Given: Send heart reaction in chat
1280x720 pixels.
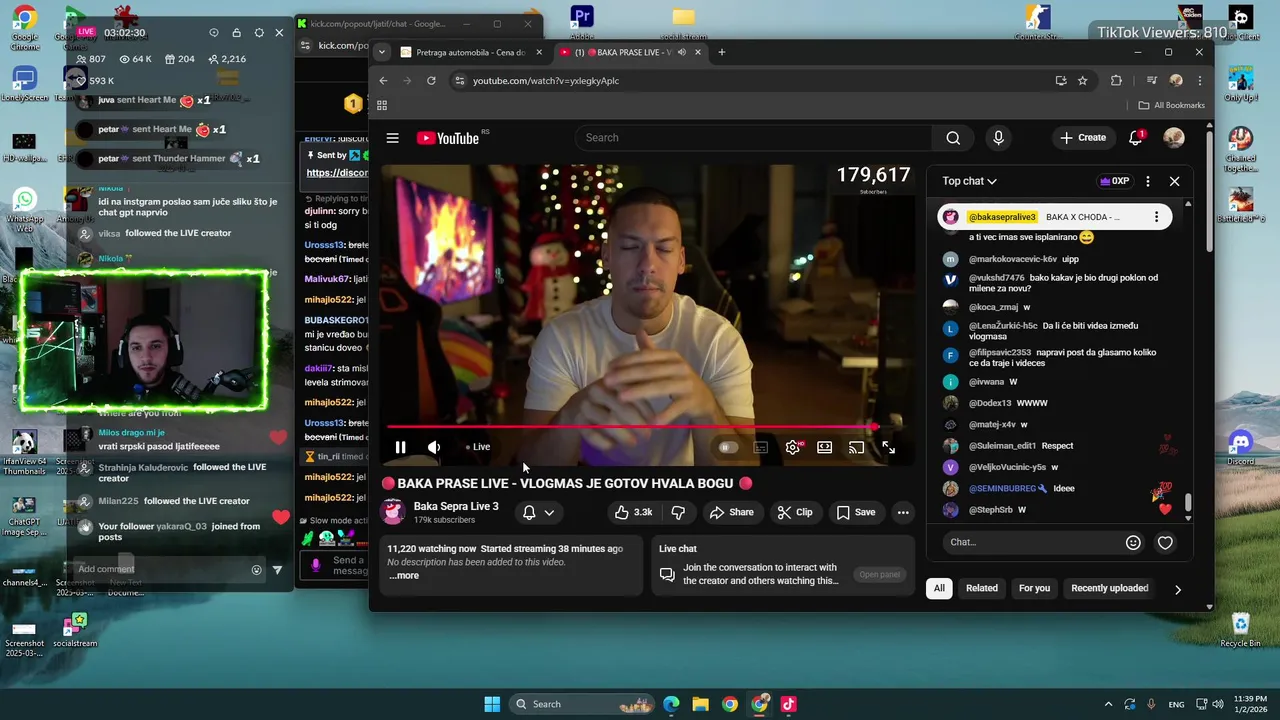Looking at the screenshot, I should (x=1165, y=542).
